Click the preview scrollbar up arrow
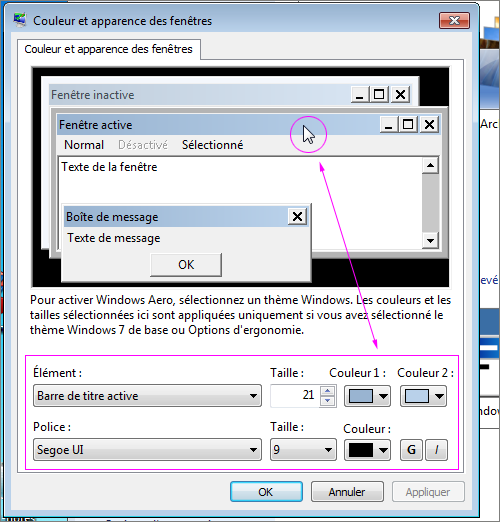Screen dimensions: 500x522 [x=430, y=165]
